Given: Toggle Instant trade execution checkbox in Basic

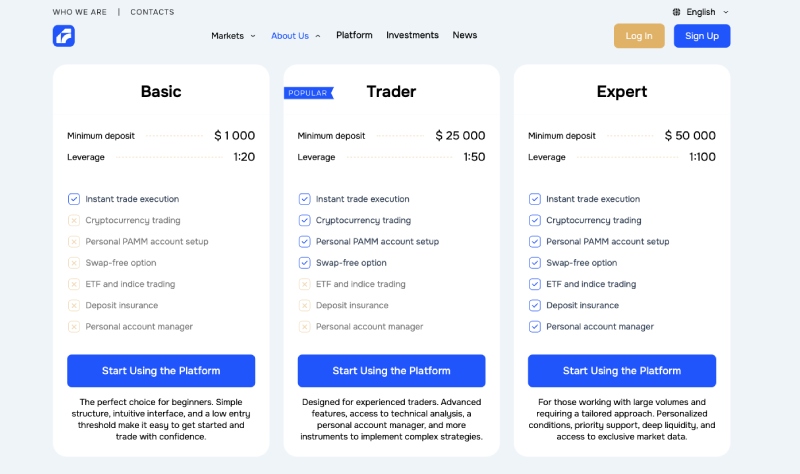Looking at the screenshot, I should (x=74, y=199).
